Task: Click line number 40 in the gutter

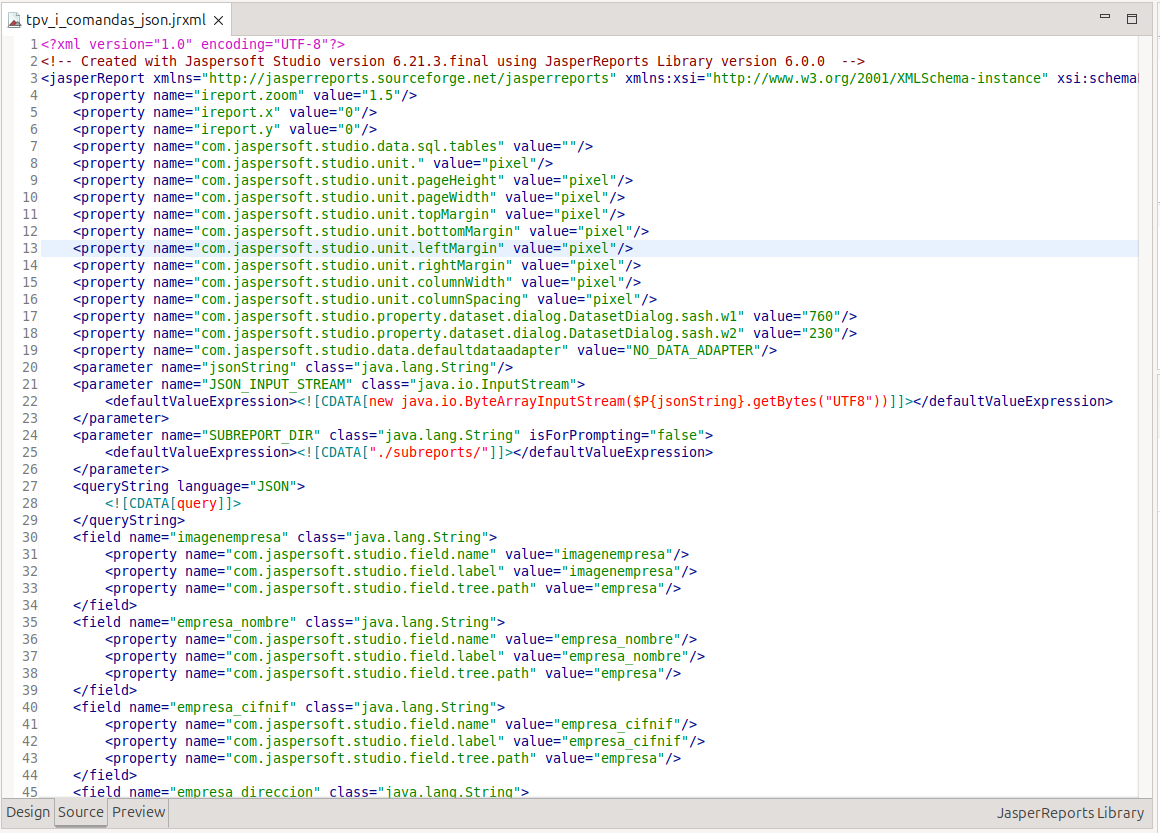Action: pos(30,708)
